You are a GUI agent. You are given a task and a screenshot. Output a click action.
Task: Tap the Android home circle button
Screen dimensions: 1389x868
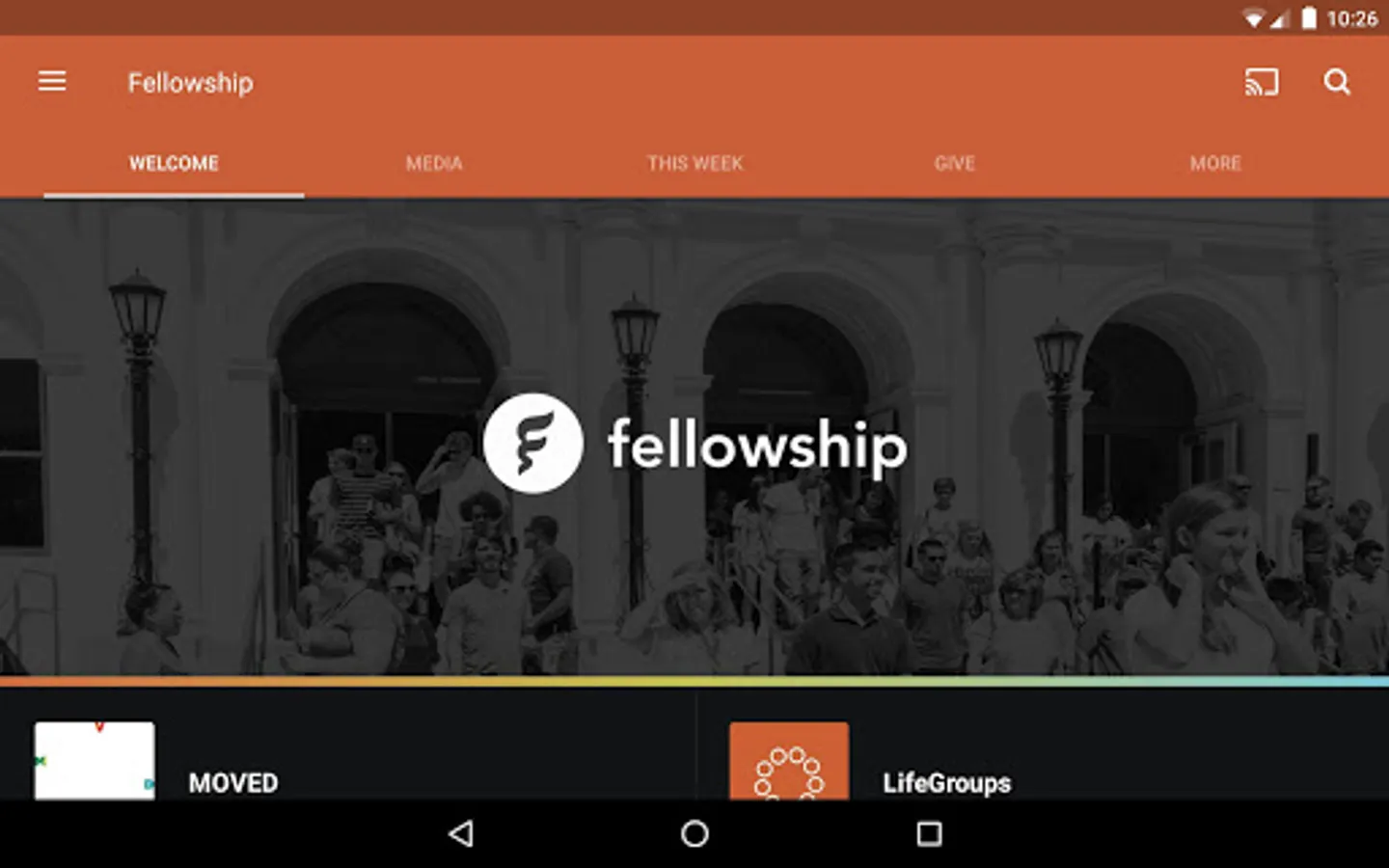[x=694, y=833]
